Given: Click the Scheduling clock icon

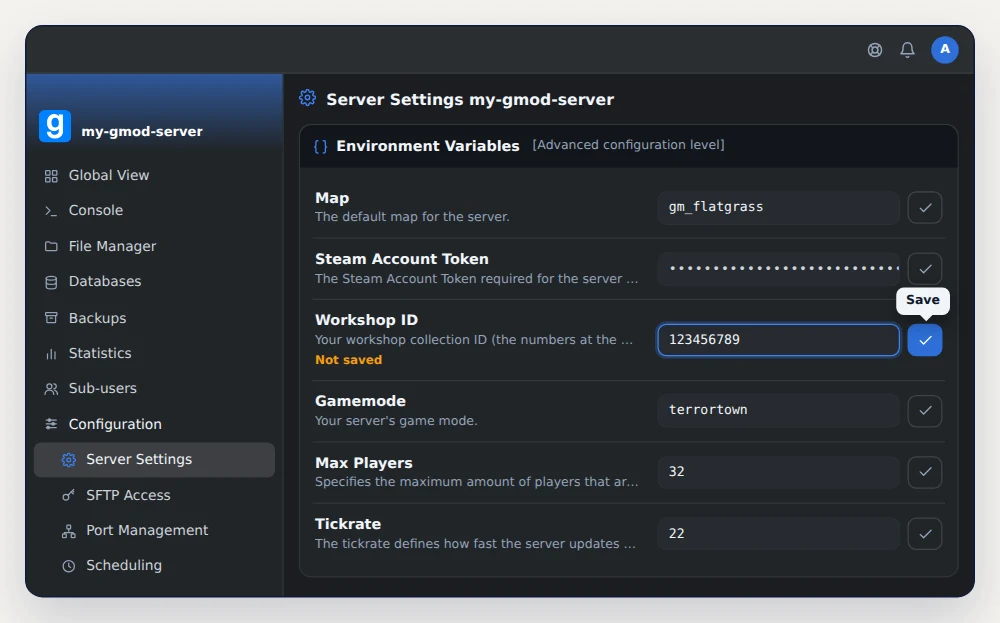Looking at the screenshot, I should click(x=68, y=566).
